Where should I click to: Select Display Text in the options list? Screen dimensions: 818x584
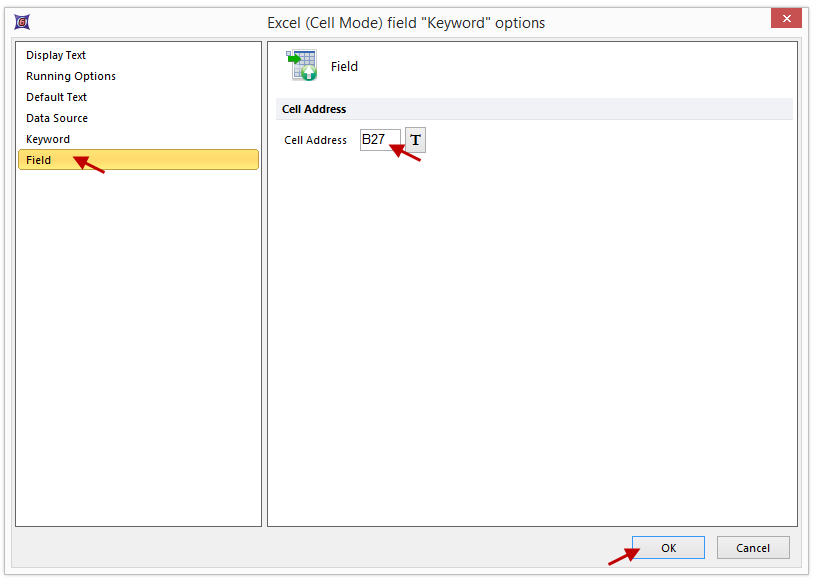coord(56,55)
